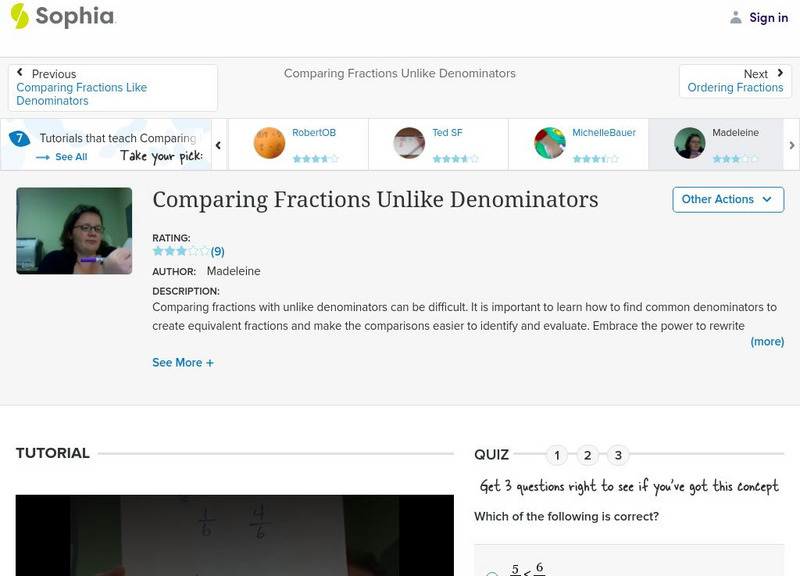Expand description with See More +

tap(183, 363)
